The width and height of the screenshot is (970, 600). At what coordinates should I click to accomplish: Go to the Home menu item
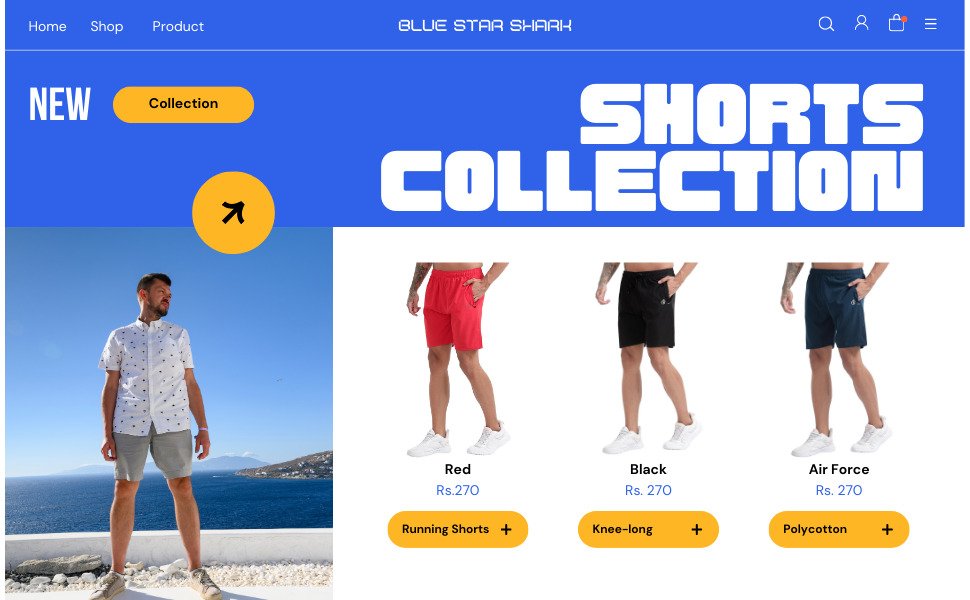(47, 26)
